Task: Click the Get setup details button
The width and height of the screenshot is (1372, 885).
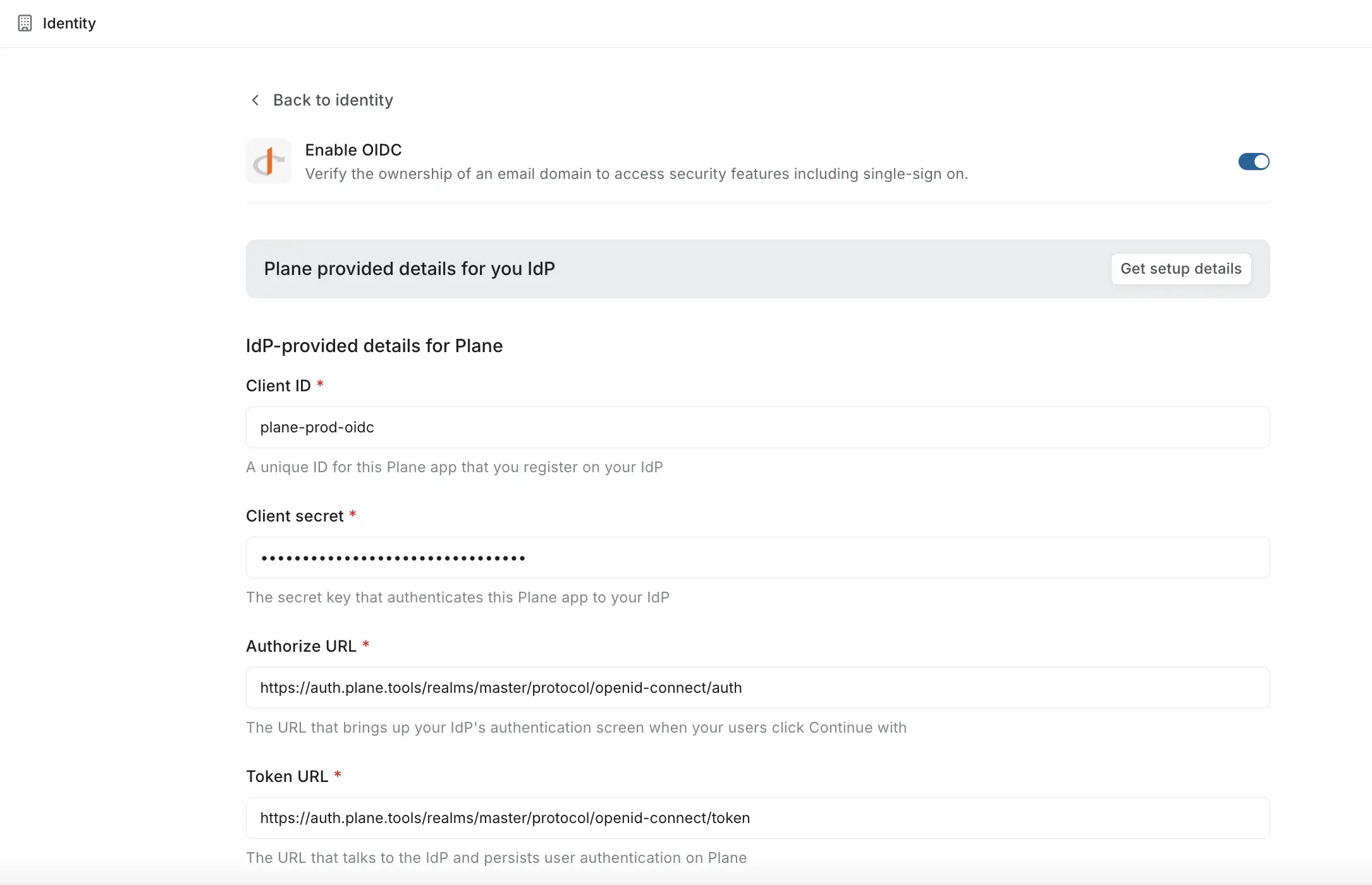Action: click(1180, 269)
